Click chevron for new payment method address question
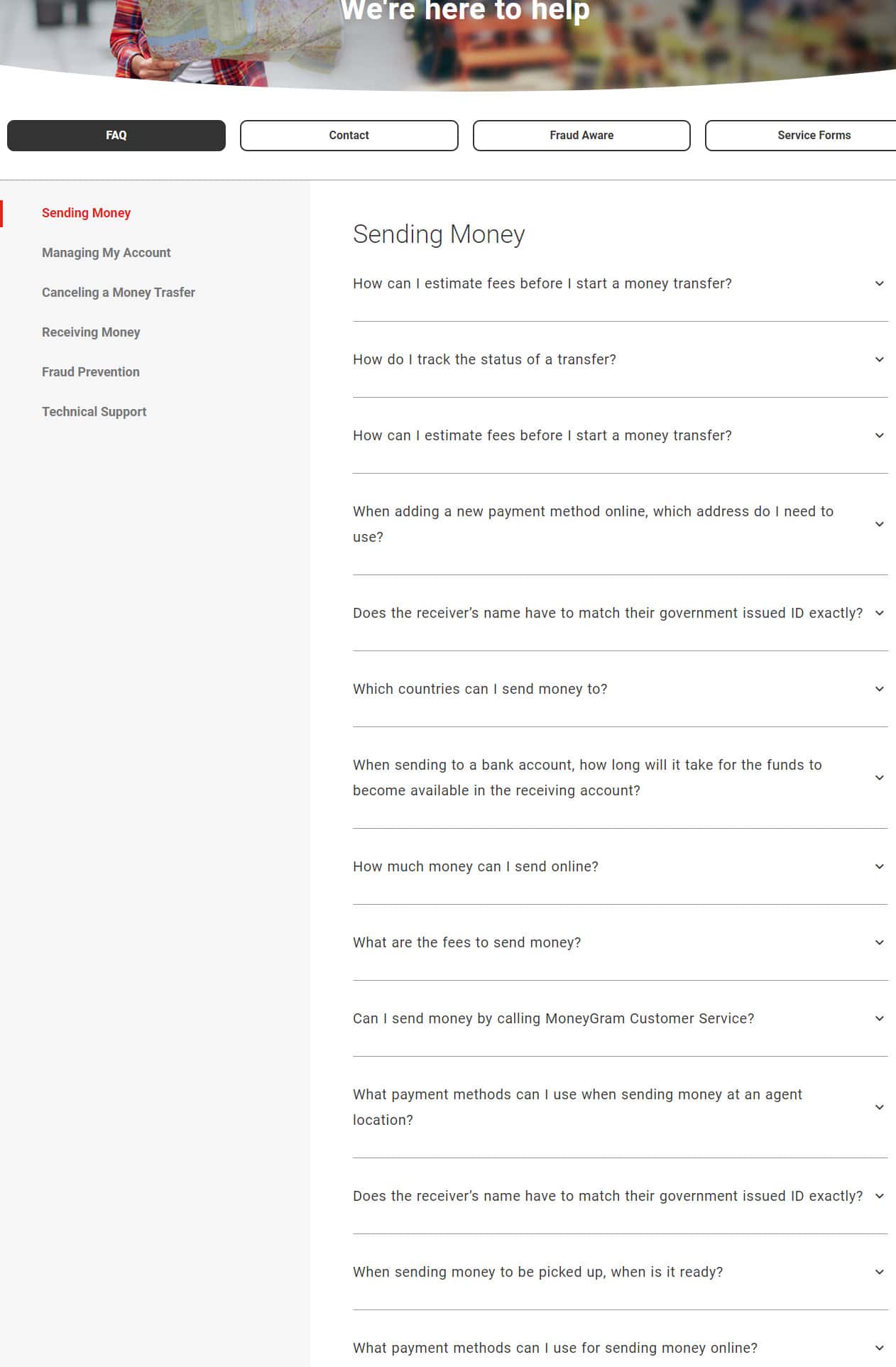Screen dimensions: 896x1367 pos(879,524)
